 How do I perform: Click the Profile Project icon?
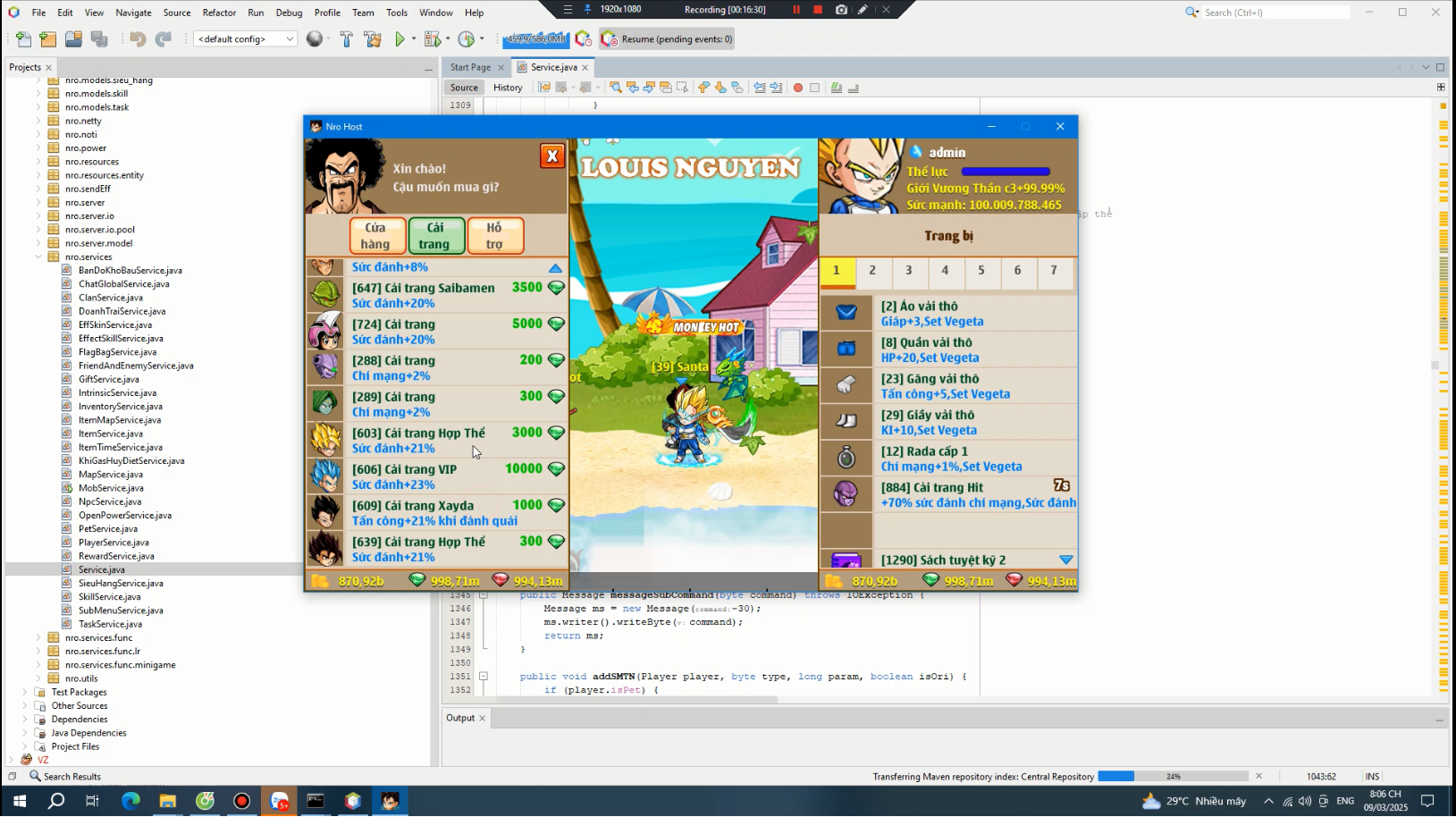[466, 39]
